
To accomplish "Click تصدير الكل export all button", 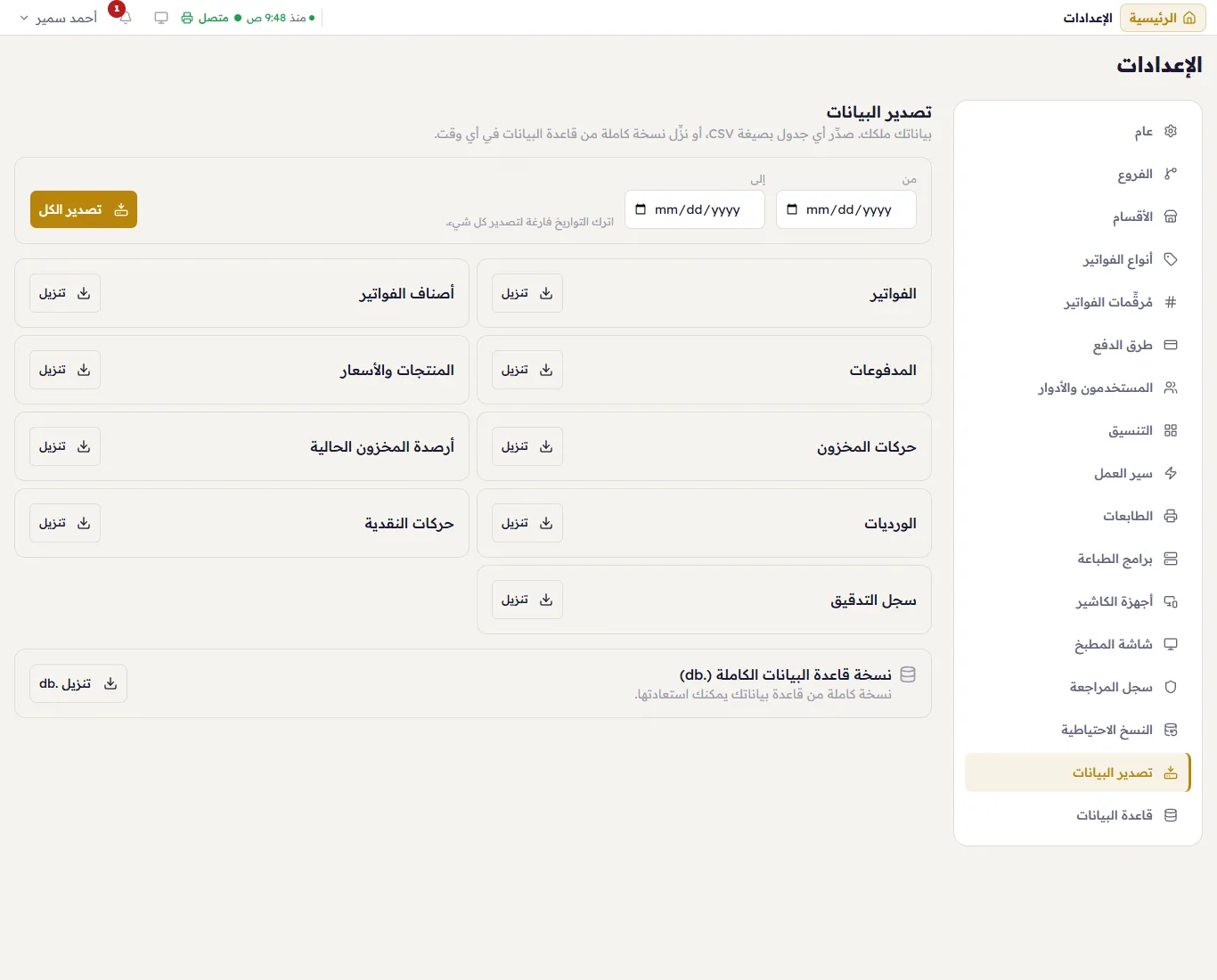I will coord(84,209).
